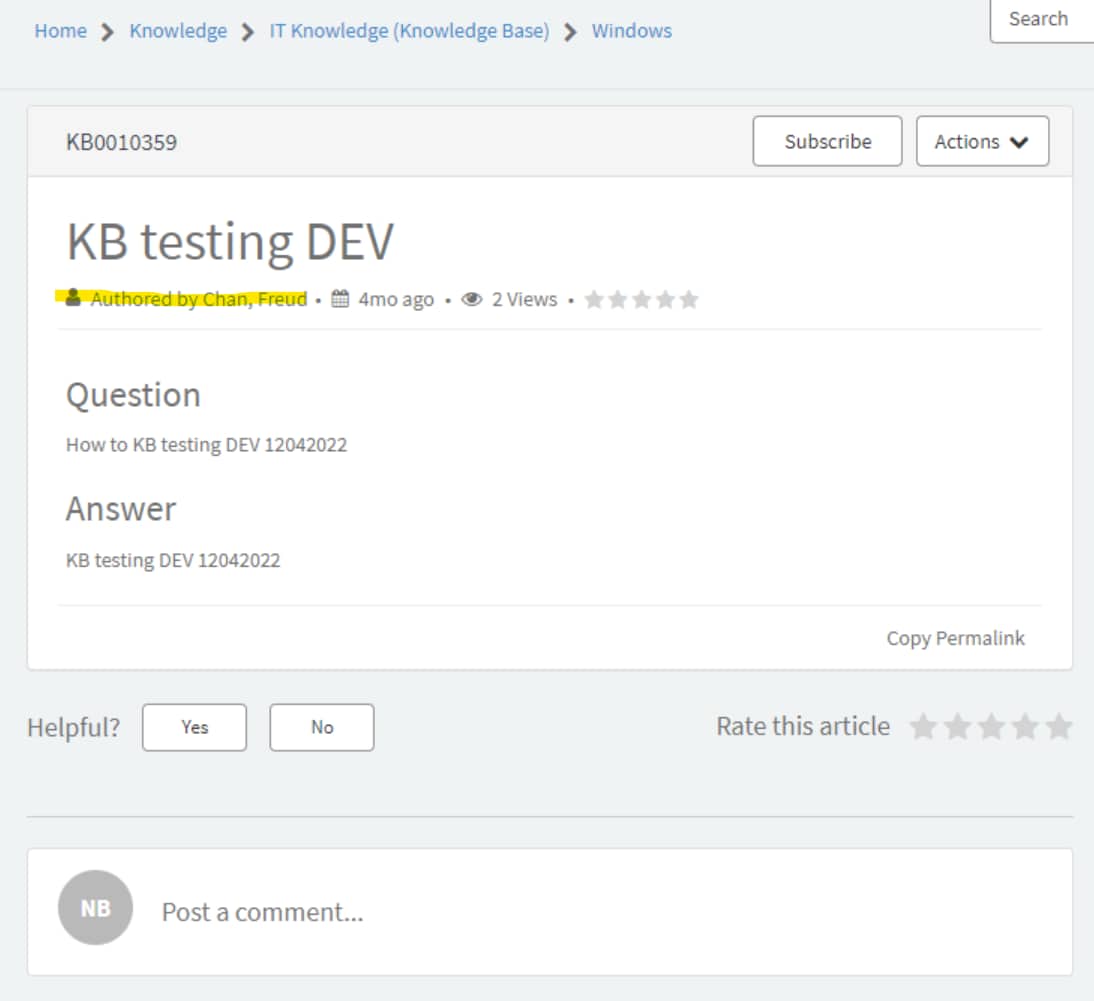This screenshot has height=1001, width=1094.
Task: Click the 4mo ago timestamp
Action: [396, 299]
